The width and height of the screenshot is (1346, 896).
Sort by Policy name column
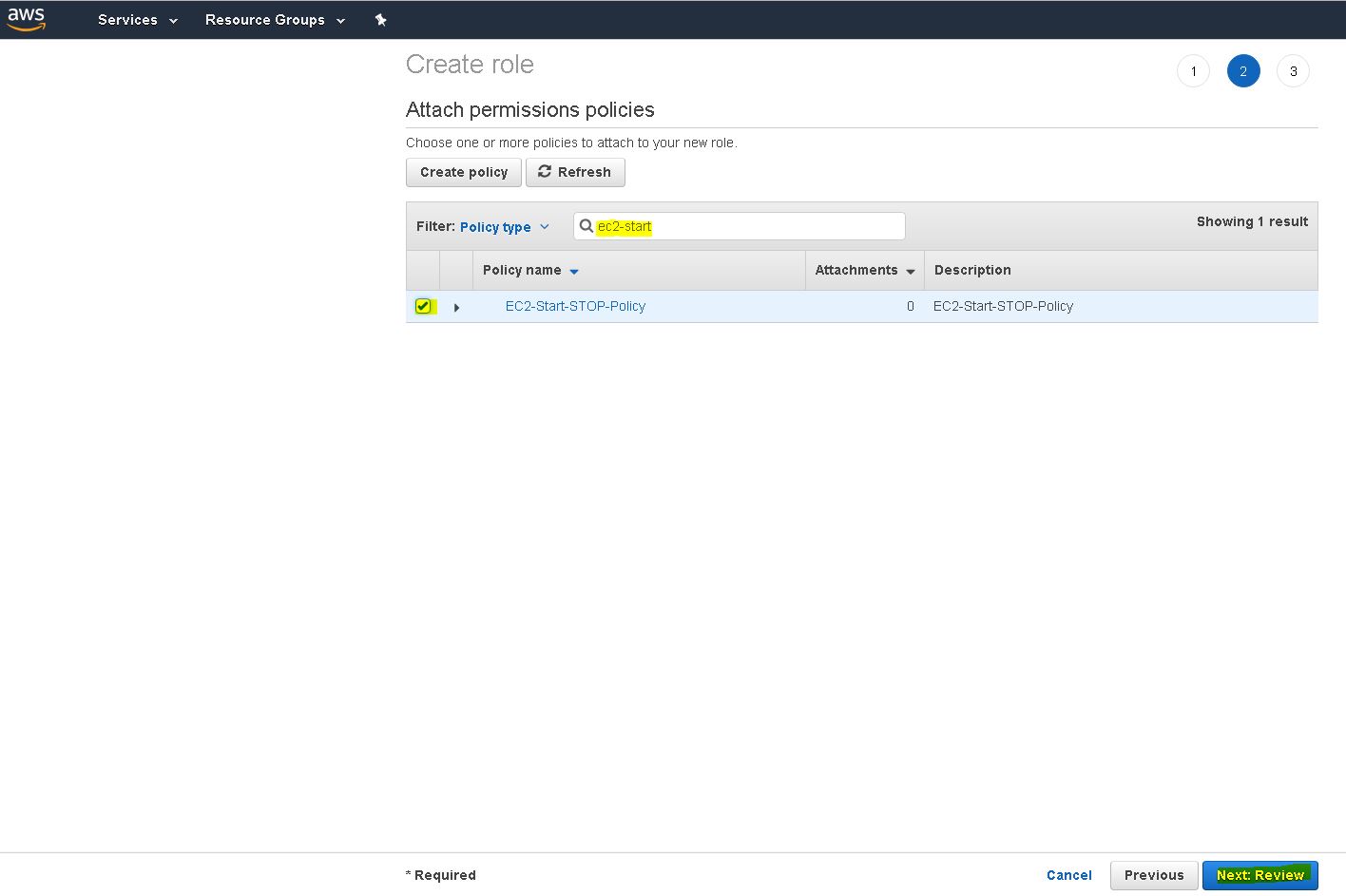(x=529, y=271)
